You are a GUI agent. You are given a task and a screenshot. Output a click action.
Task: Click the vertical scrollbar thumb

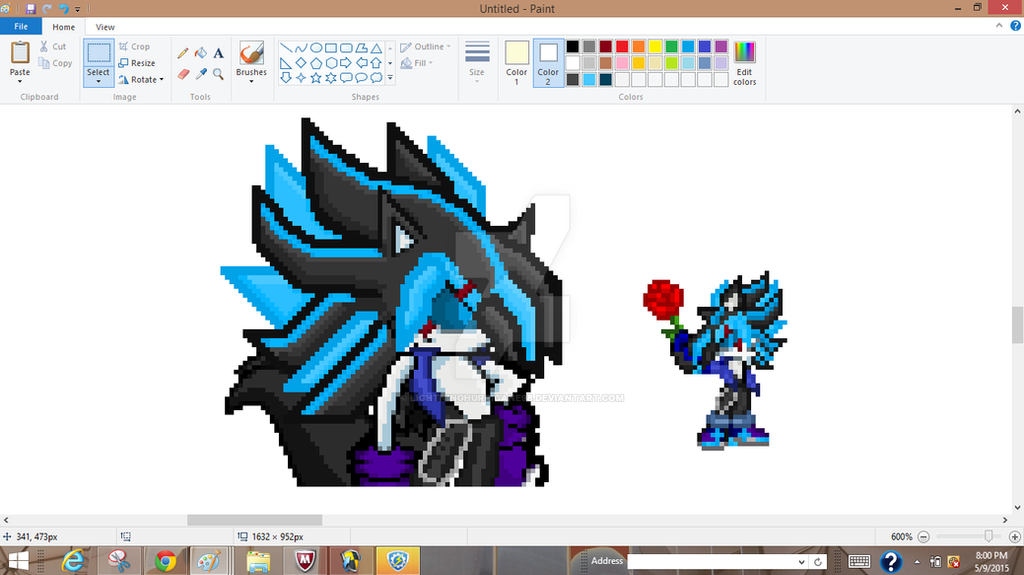1017,324
